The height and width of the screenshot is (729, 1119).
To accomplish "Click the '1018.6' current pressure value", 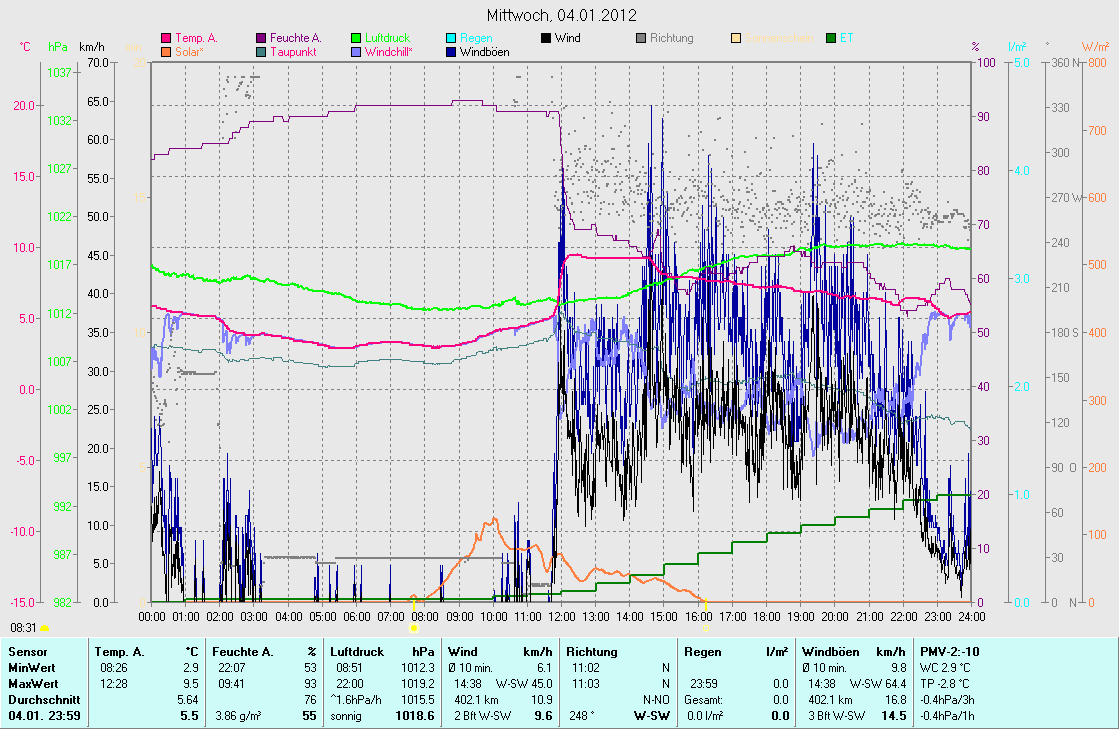I will click(x=415, y=715).
